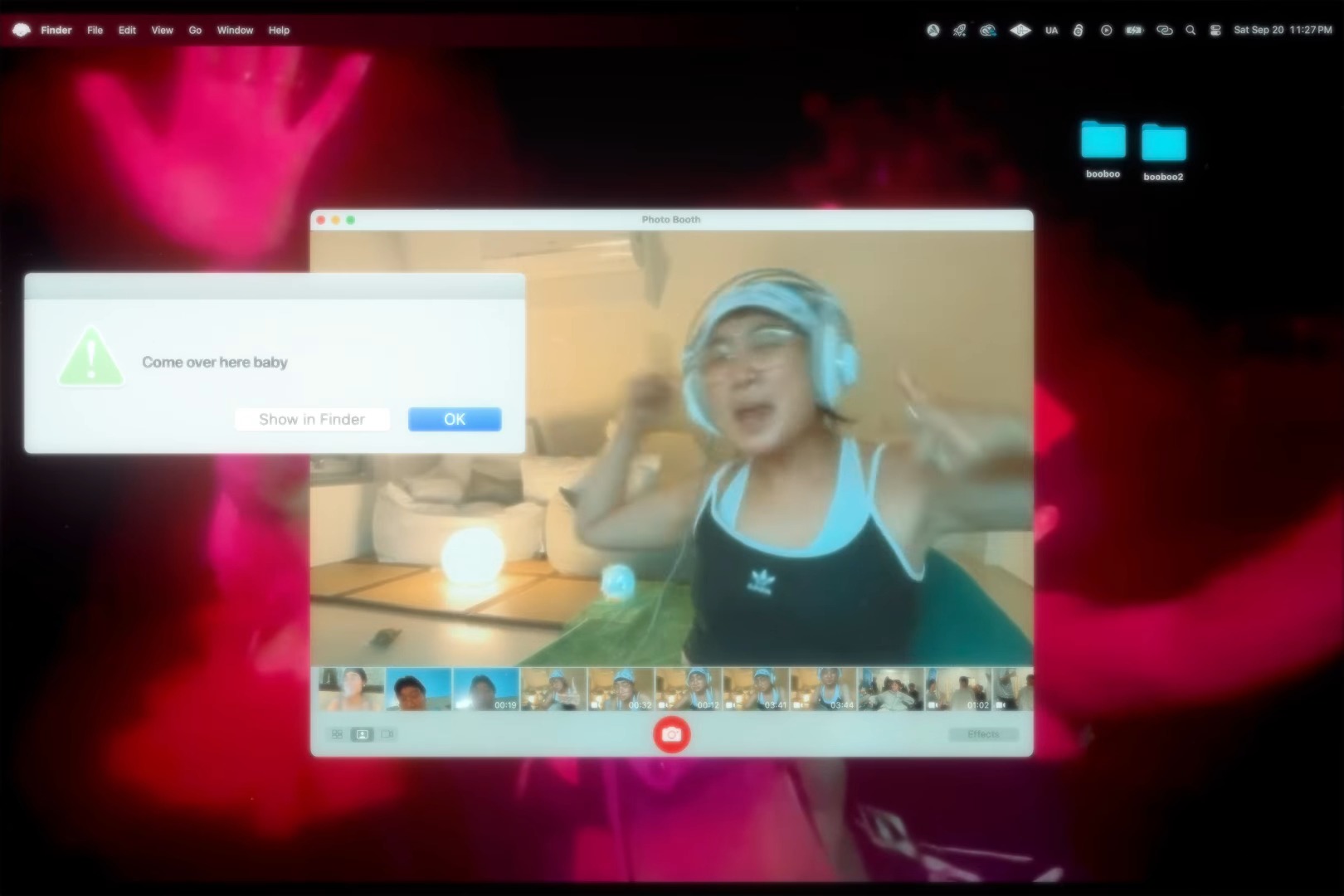Screen dimensions: 1344x896
Task: Click the rocket icon in menu bar
Action: pos(959,30)
